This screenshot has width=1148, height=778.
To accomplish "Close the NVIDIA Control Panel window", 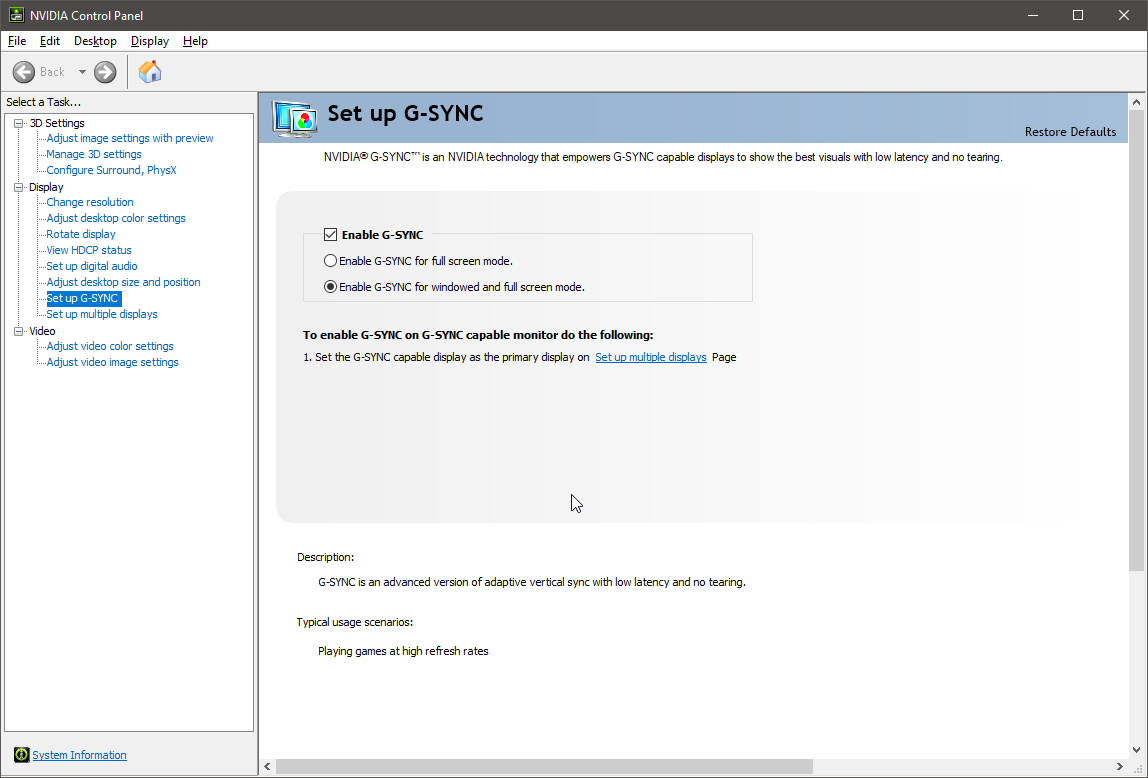I will tap(1124, 15).
